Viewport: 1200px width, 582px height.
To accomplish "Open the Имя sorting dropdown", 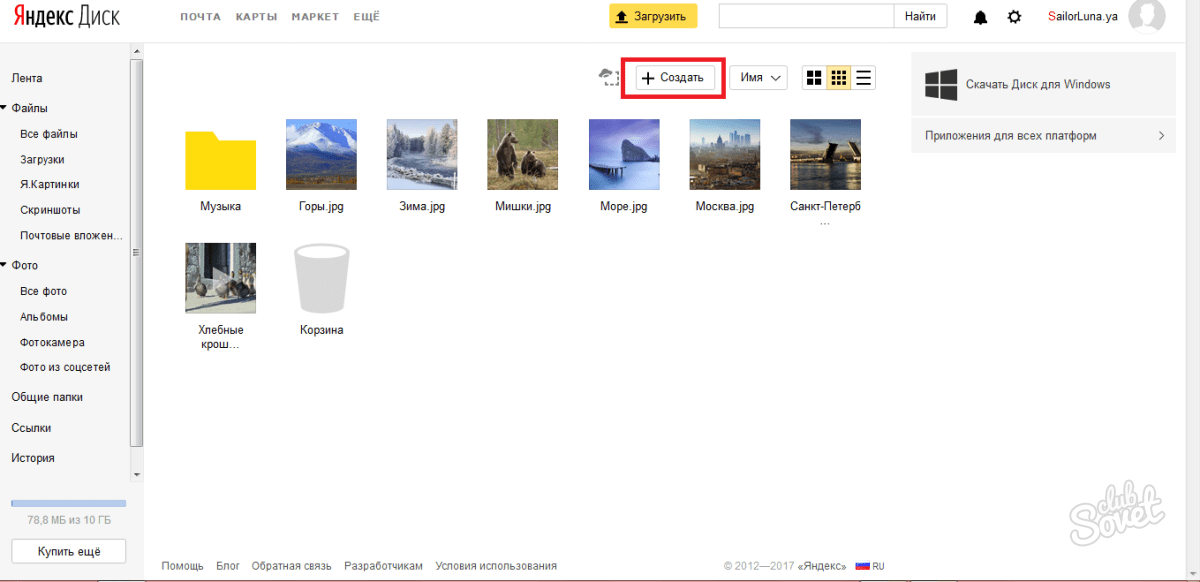I will (758, 78).
